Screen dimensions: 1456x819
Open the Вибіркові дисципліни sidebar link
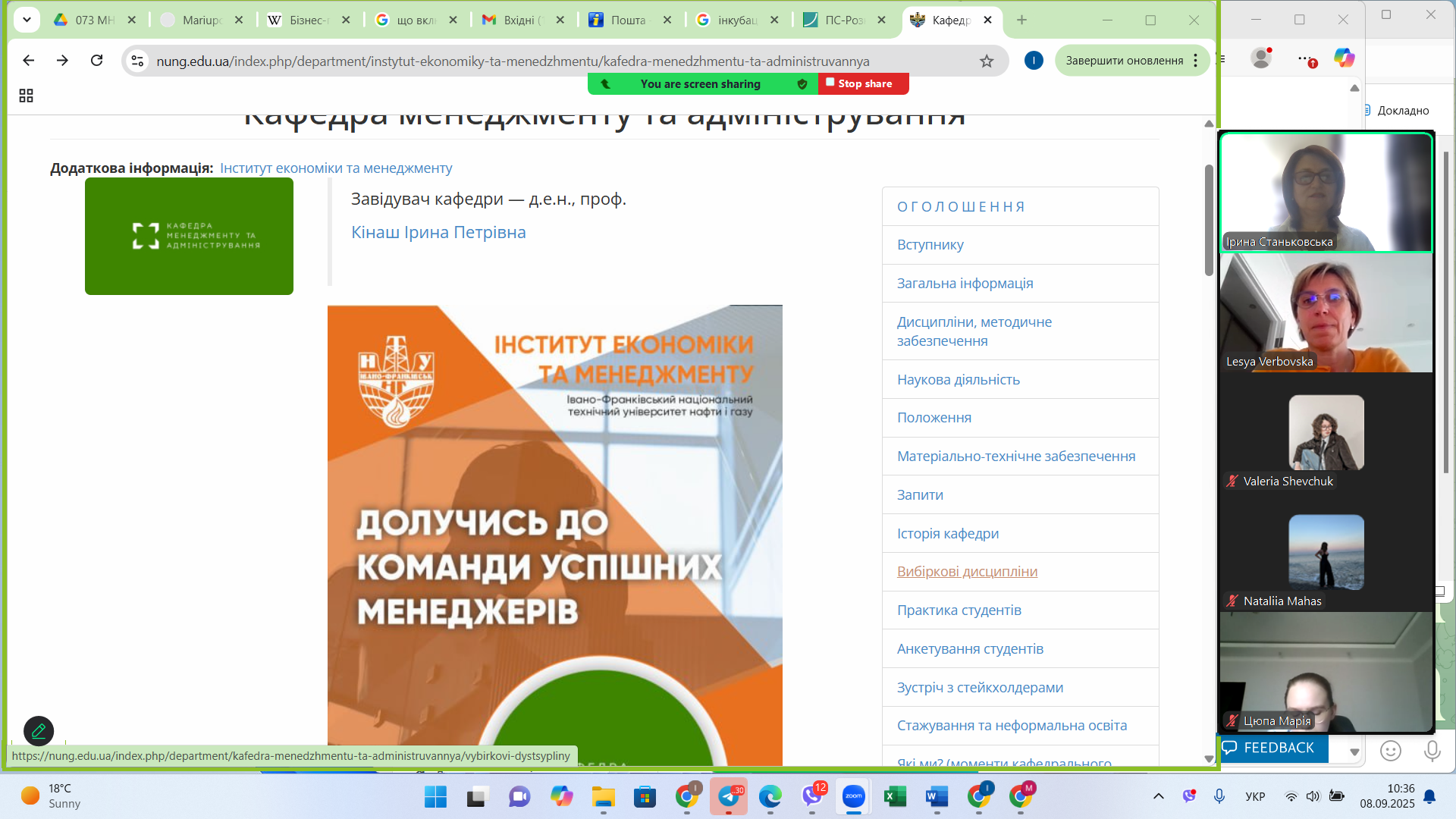coord(967,572)
